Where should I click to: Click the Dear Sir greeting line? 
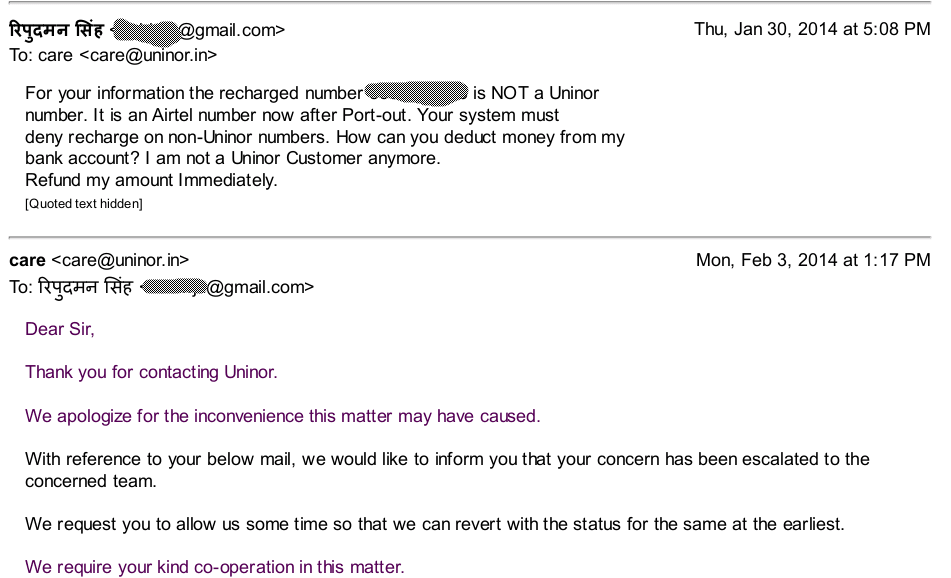click(x=59, y=329)
